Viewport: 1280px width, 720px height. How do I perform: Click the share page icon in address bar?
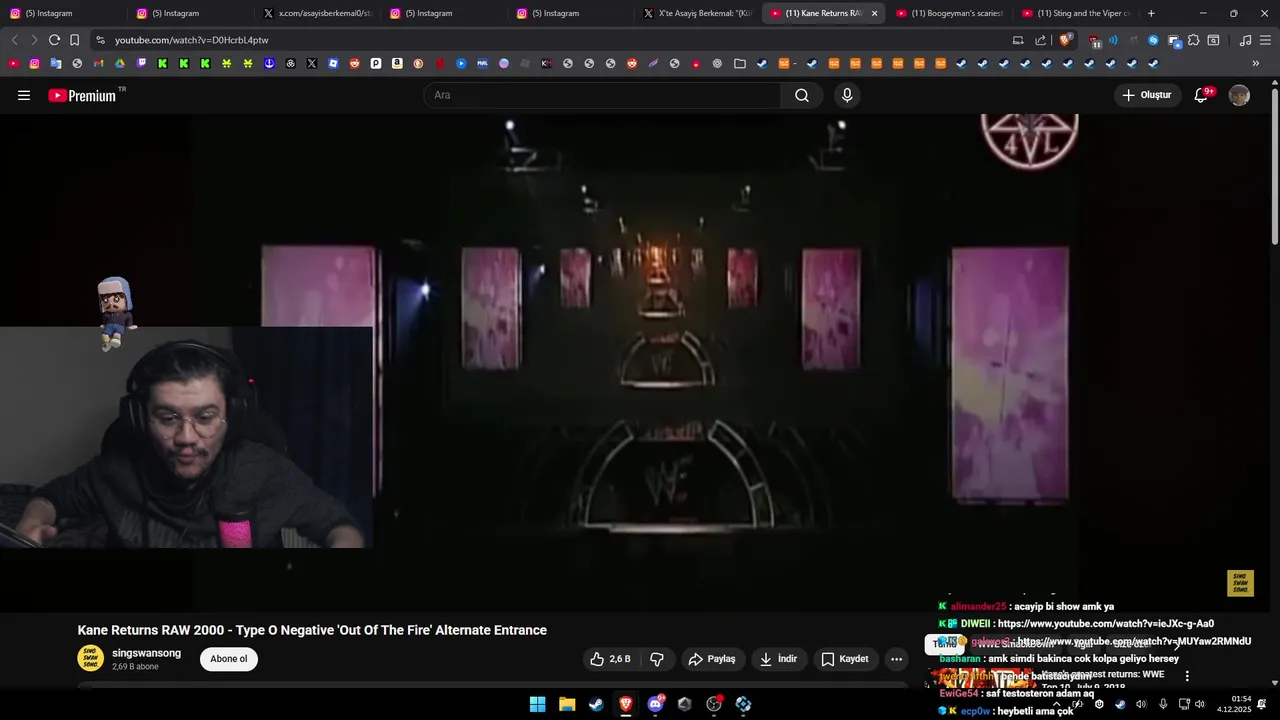[x=1040, y=40]
